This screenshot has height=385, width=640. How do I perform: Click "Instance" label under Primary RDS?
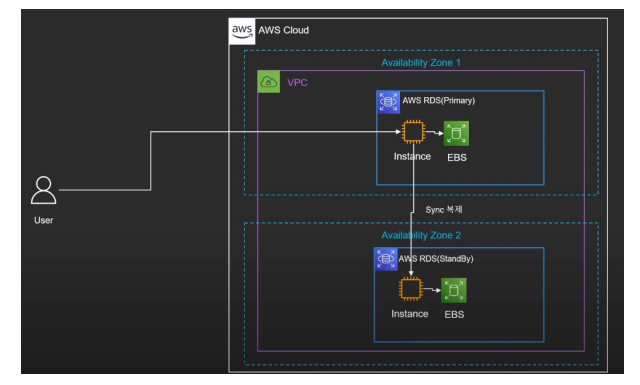(412, 156)
